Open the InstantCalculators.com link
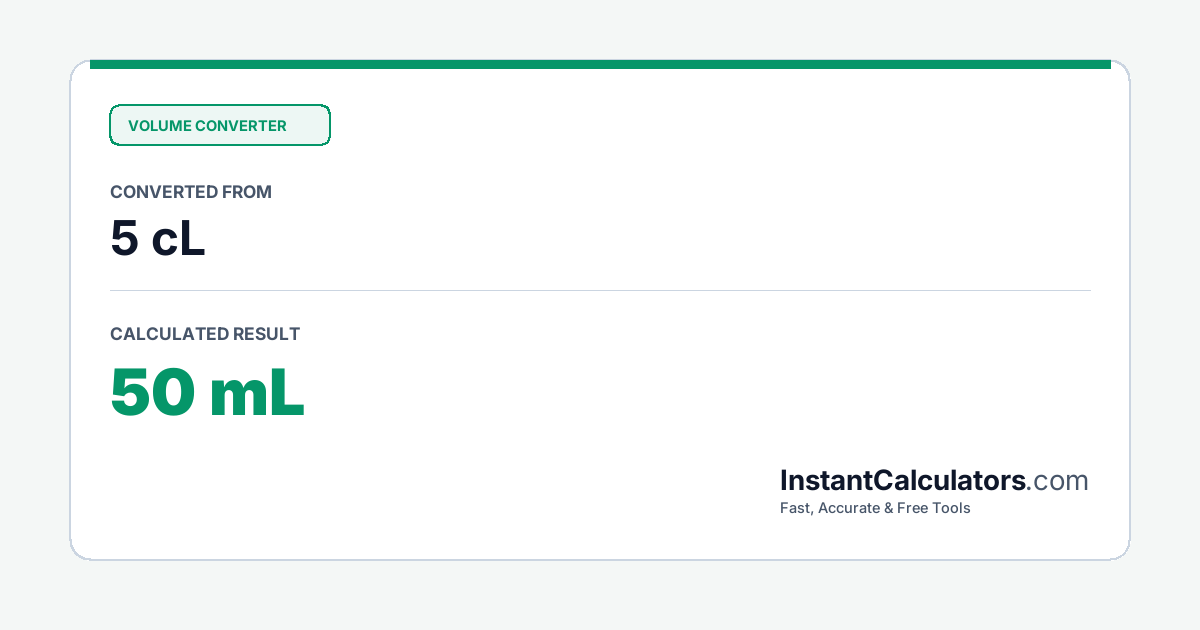The width and height of the screenshot is (1200, 630). click(934, 481)
